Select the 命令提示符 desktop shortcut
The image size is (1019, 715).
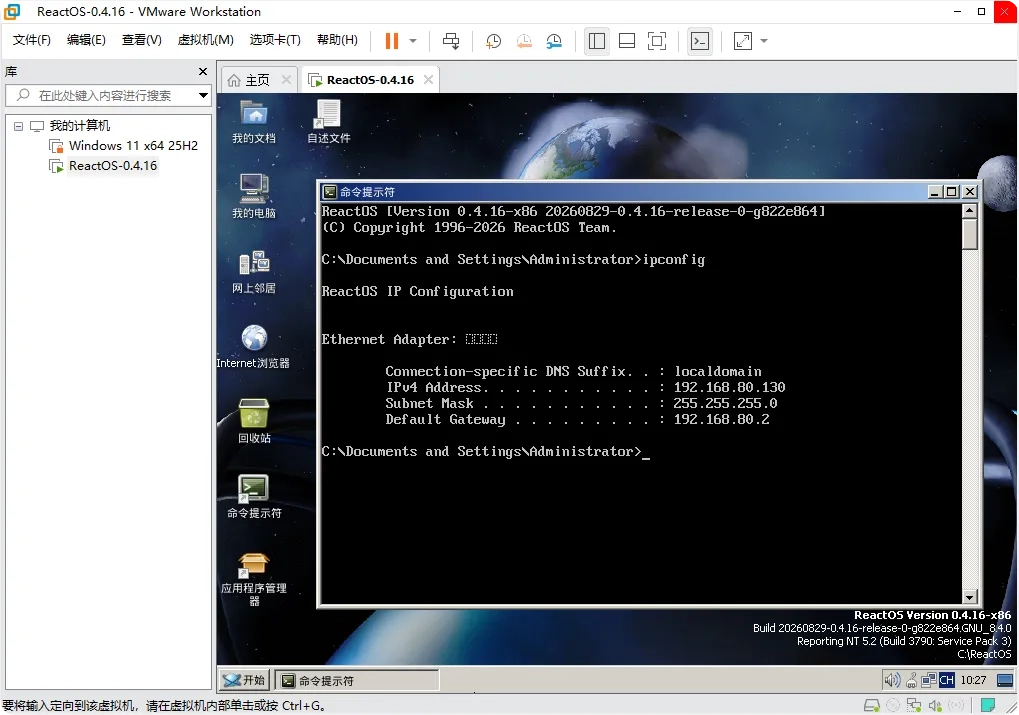point(254,497)
